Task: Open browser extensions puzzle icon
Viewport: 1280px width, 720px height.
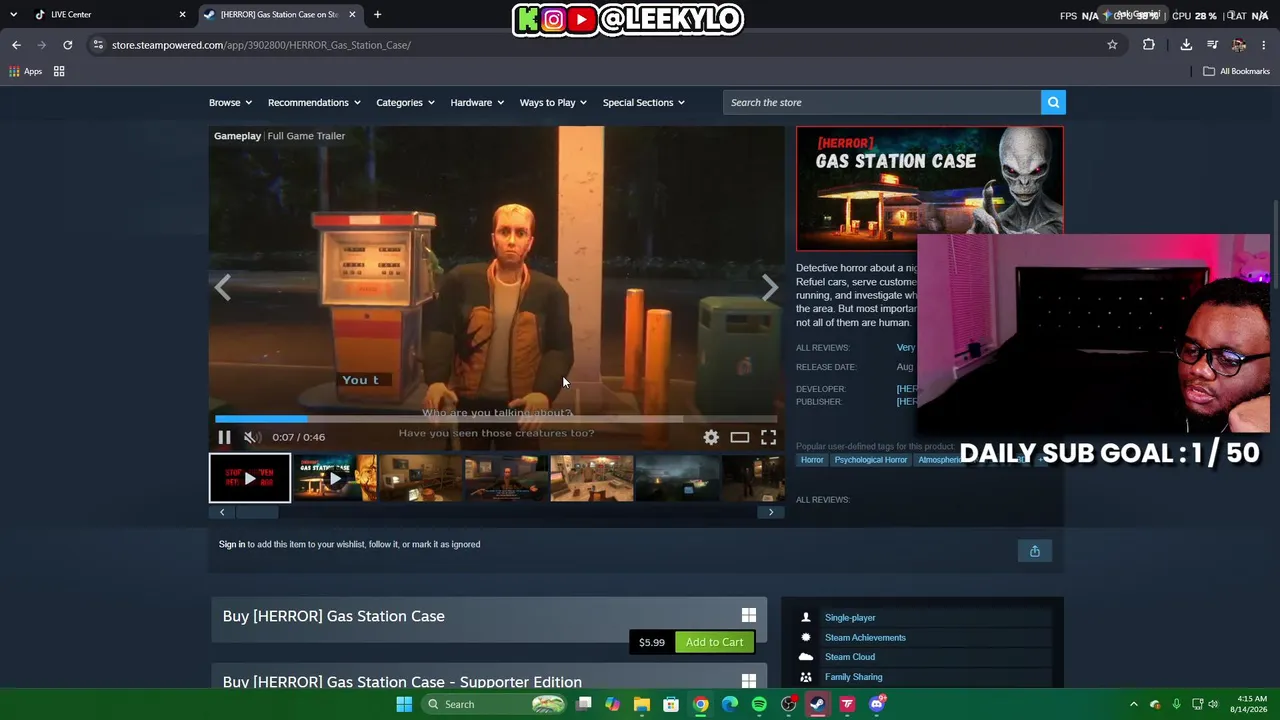Action: pos(1148,45)
